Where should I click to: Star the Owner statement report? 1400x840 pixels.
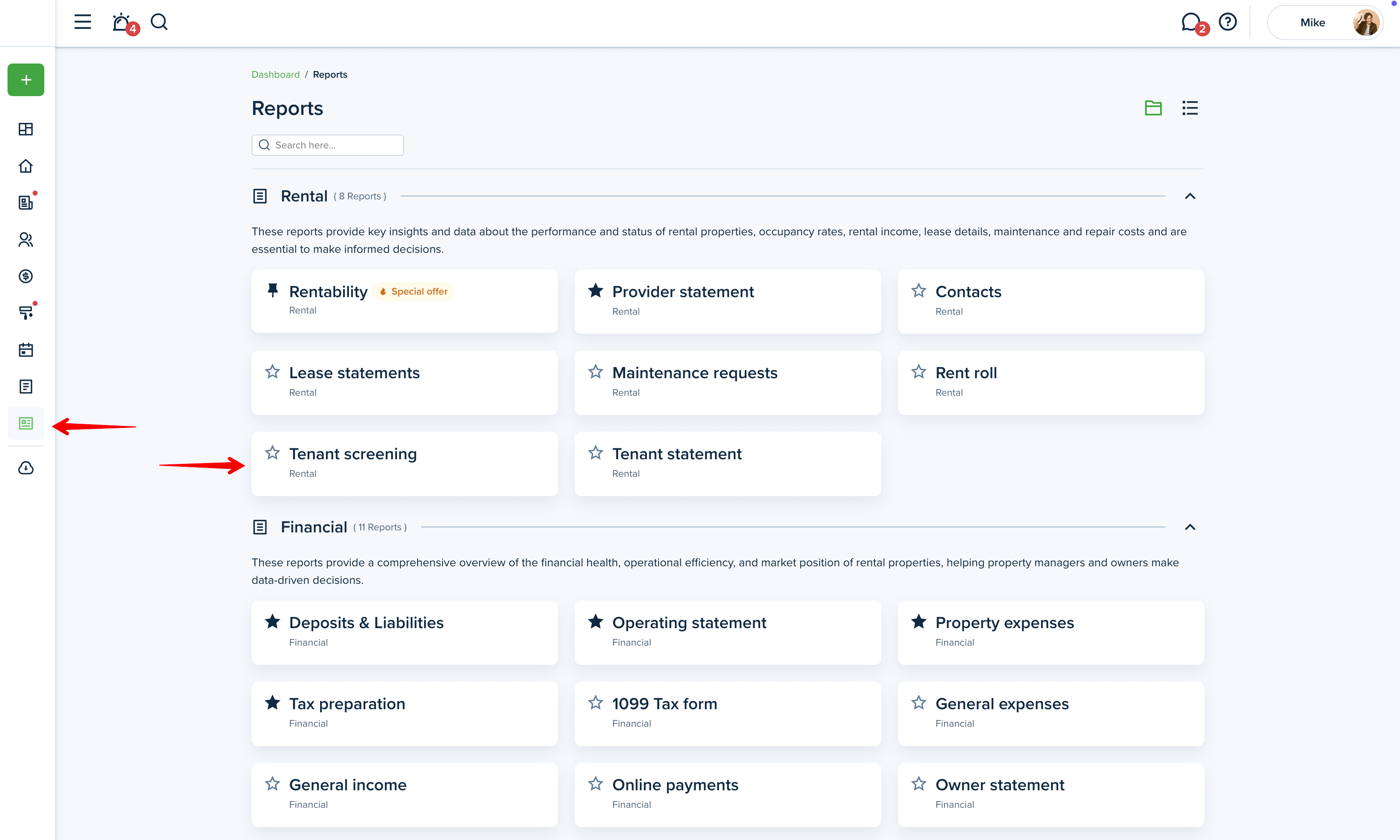[919, 784]
